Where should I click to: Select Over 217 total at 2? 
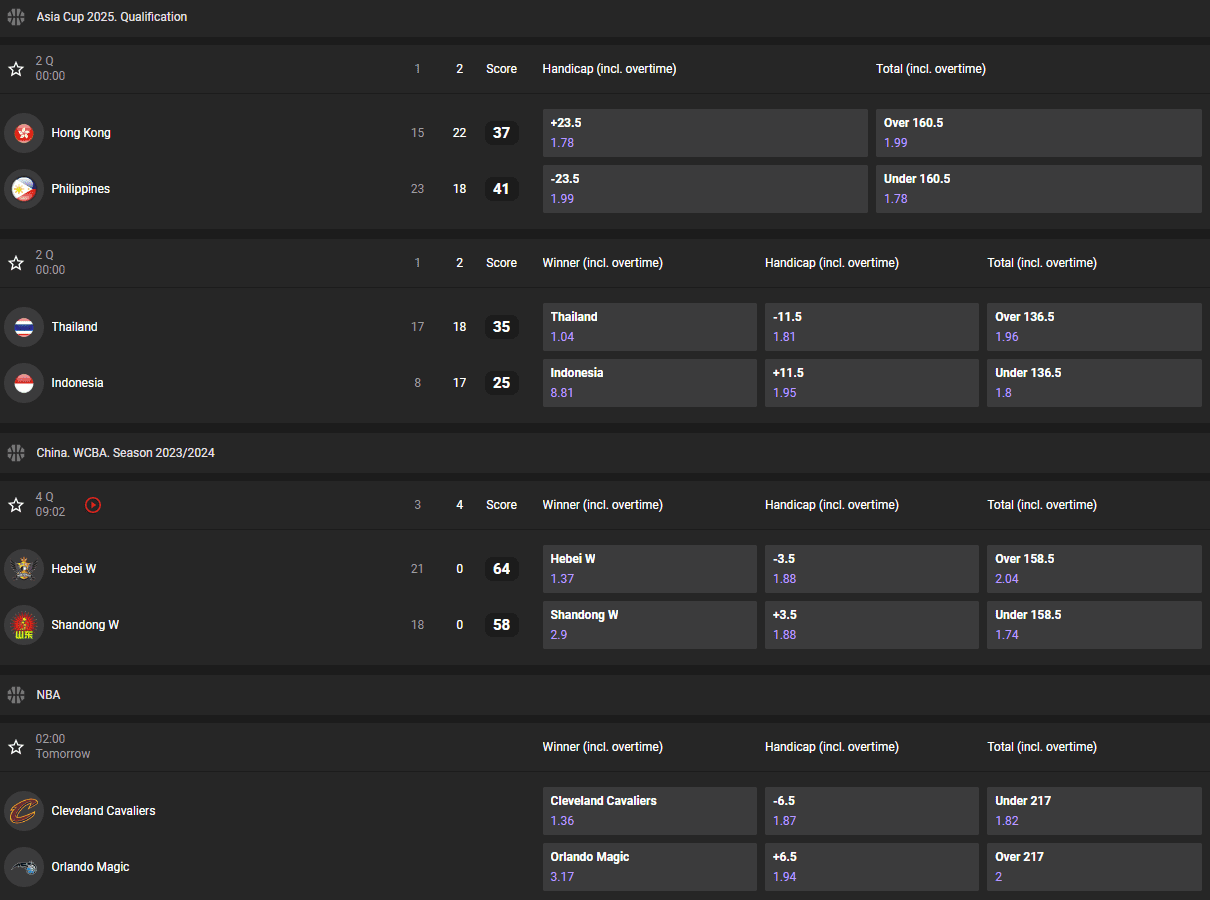[x=1094, y=867]
